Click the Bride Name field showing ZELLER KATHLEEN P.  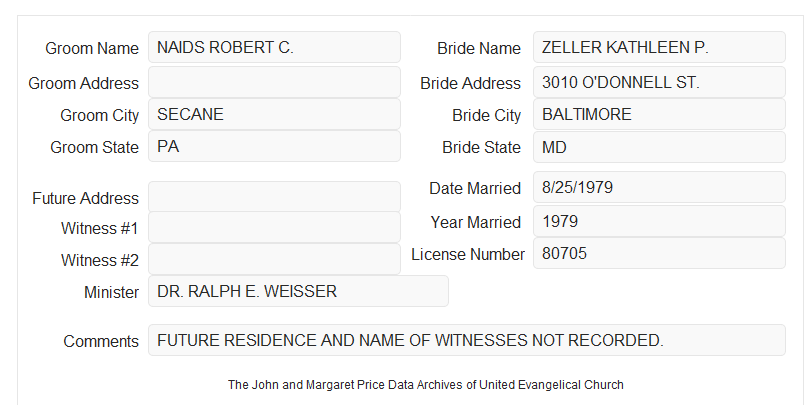point(659,47)
